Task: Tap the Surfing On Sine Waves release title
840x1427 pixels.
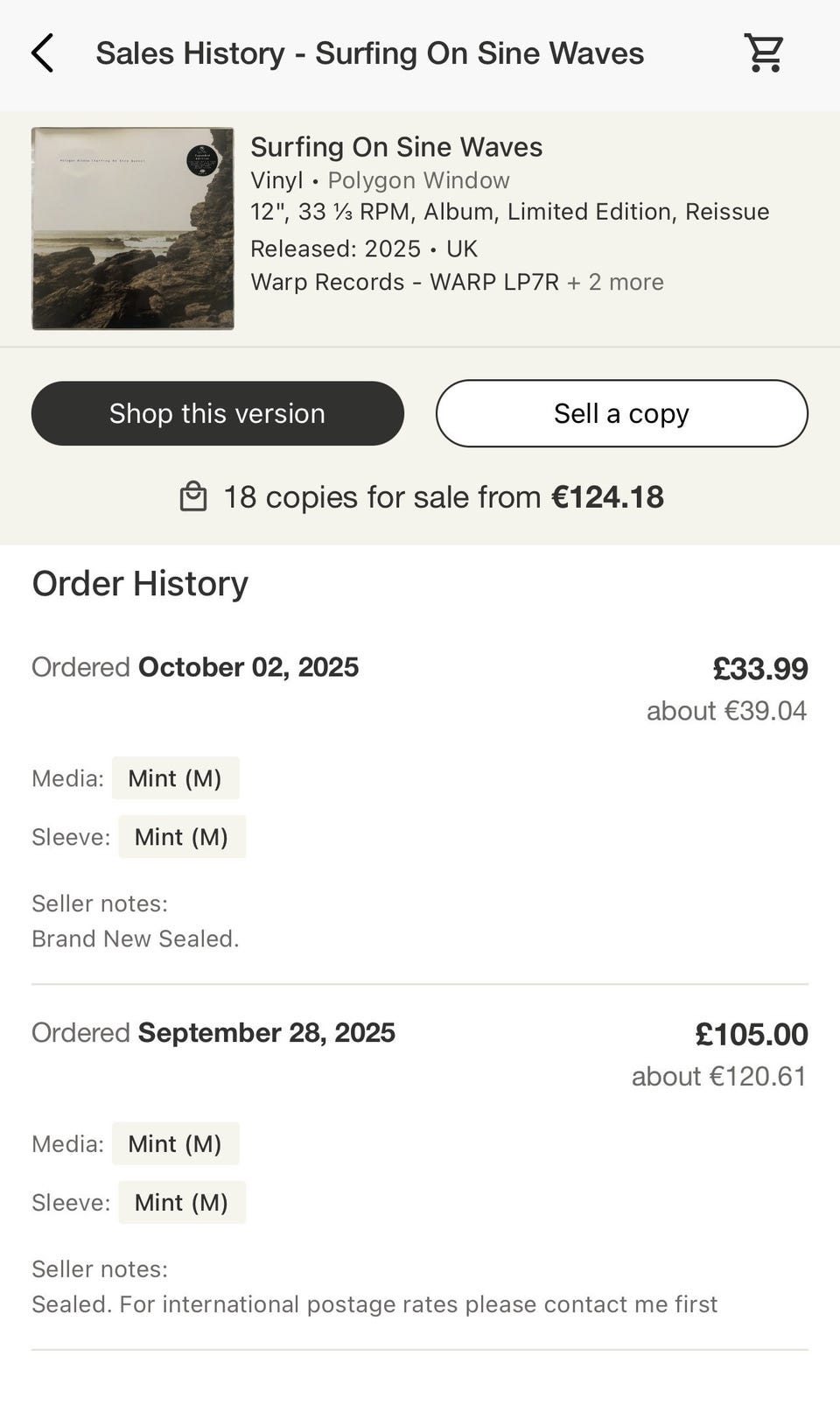Action: [396, 147]
